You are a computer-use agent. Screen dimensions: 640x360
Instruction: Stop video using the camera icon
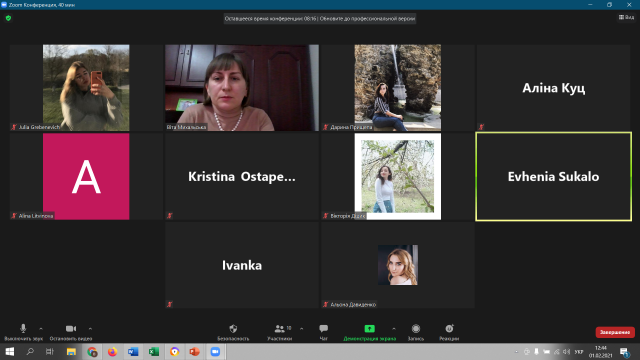click(71, 332)
